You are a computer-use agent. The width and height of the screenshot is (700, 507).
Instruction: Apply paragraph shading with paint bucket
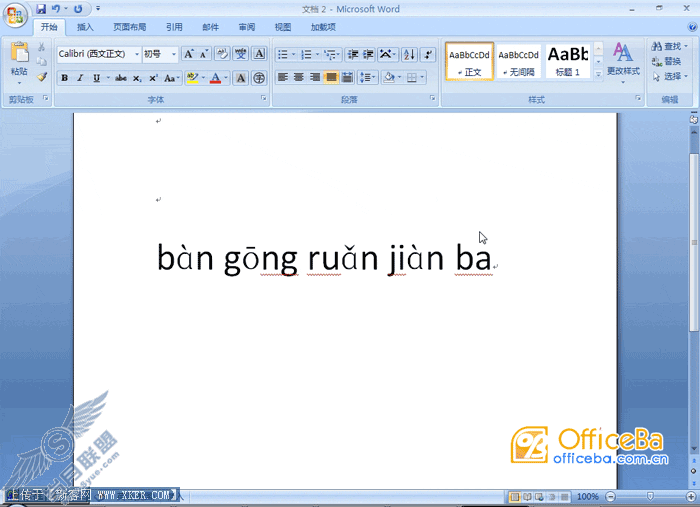coord(389,78)
